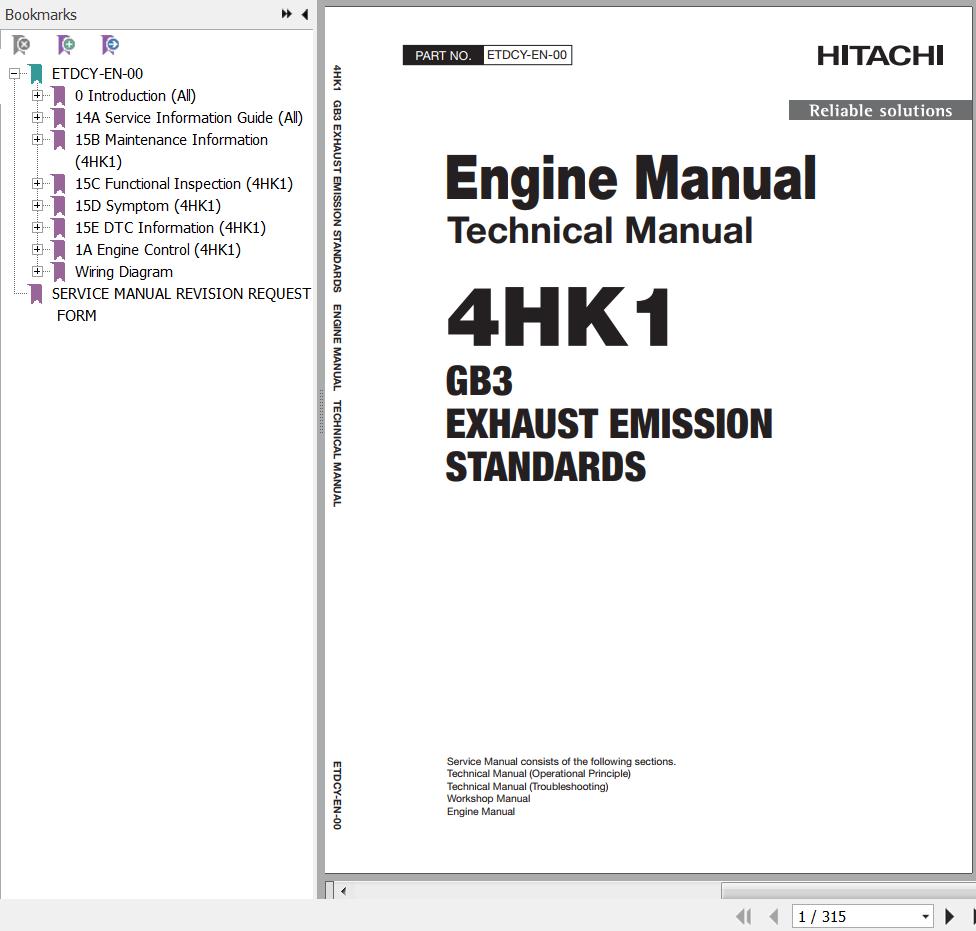
Task: Select 15E DTC Information (4HK1) bookmark
Action: click(170, 228)
